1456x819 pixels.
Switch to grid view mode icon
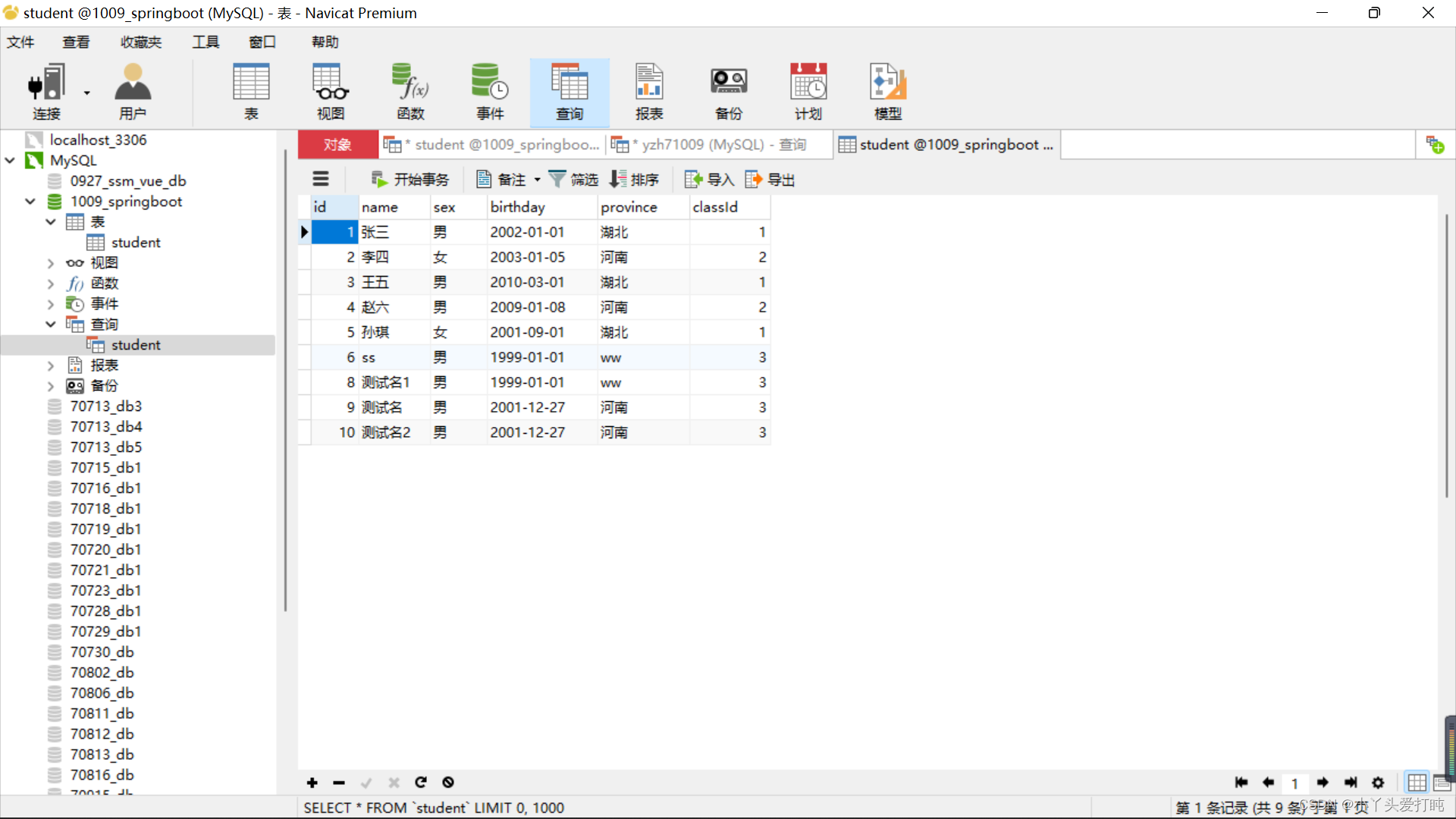1417,783
